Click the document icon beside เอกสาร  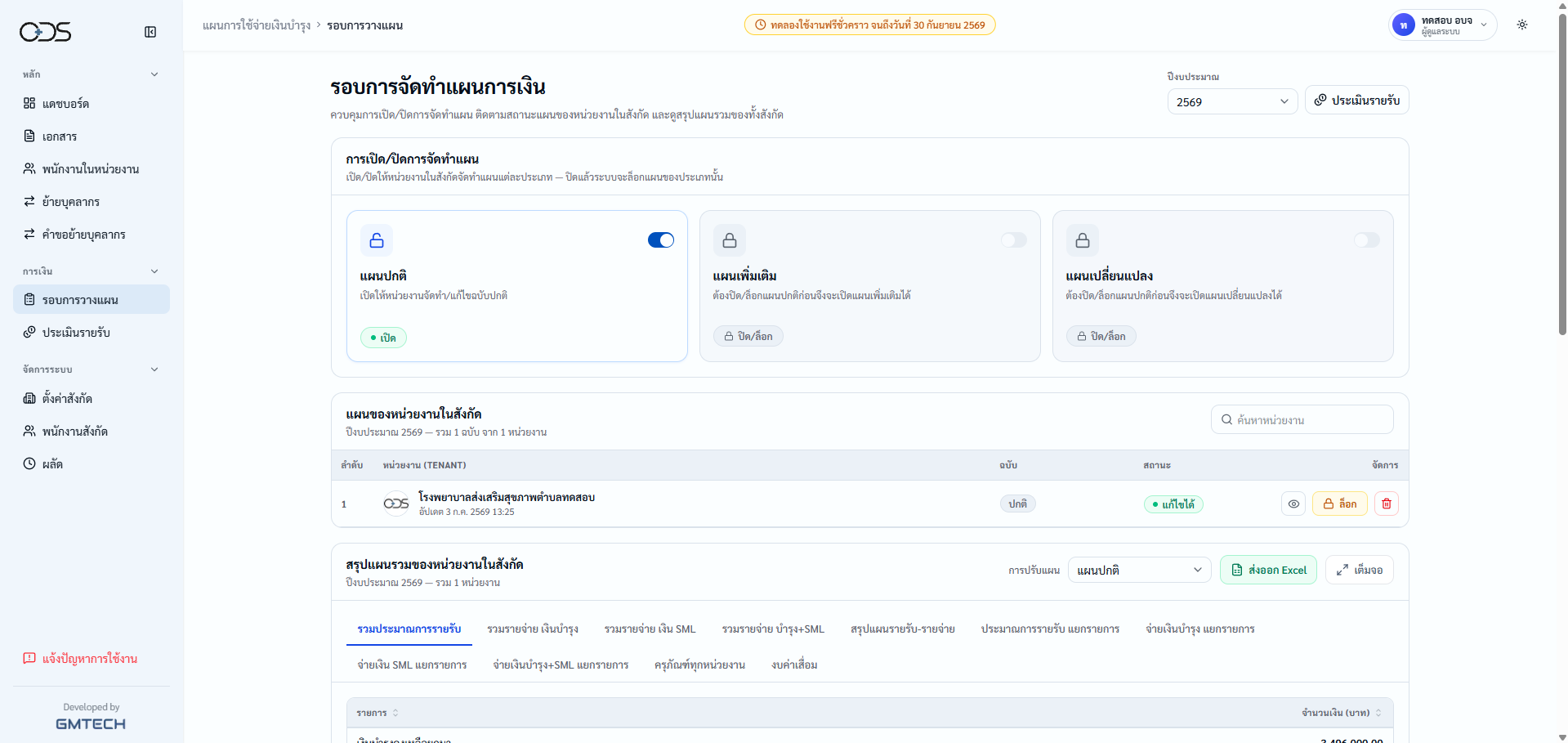(x=29, y=136)
